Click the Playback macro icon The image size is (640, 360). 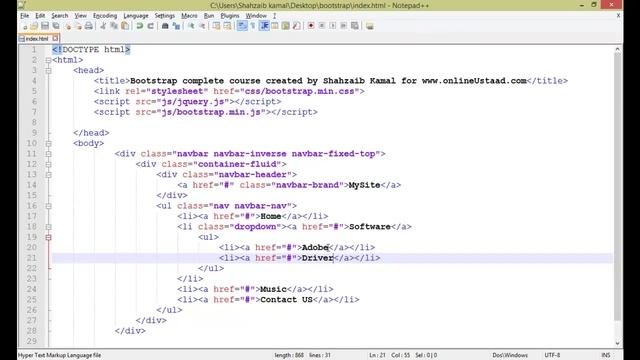pyautogui.click(x=333, y=26)
